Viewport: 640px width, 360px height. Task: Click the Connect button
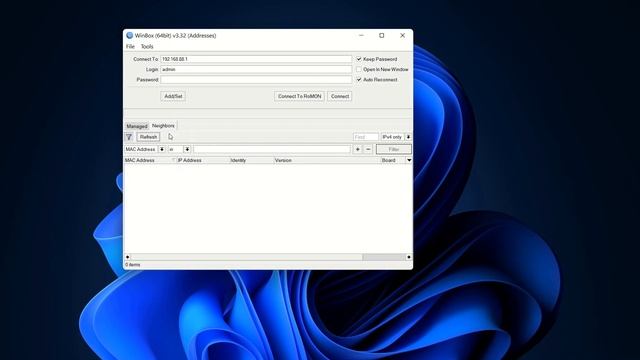pos(340,96)
